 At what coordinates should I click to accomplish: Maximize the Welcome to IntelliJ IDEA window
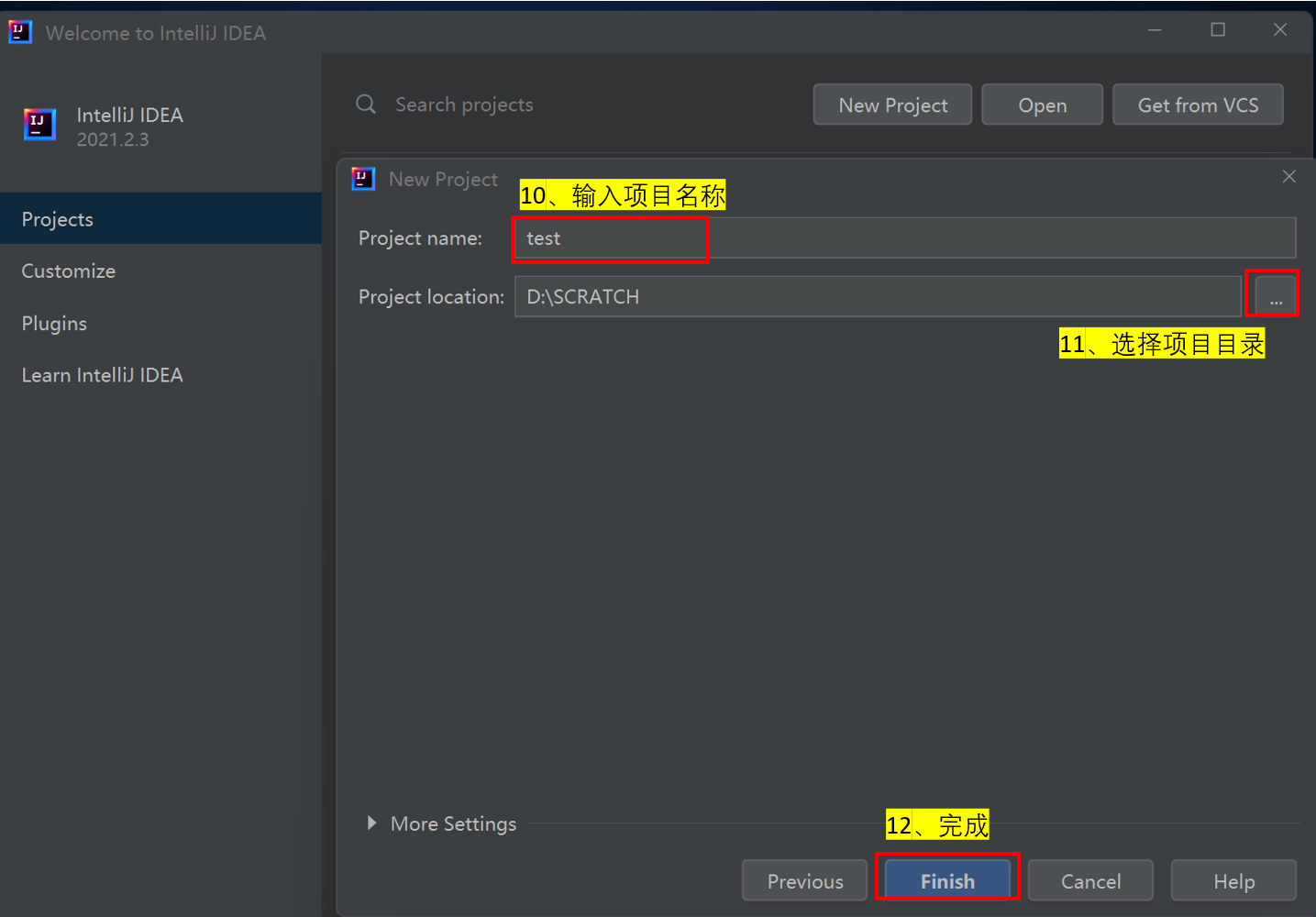click(x=1218, y=30)
